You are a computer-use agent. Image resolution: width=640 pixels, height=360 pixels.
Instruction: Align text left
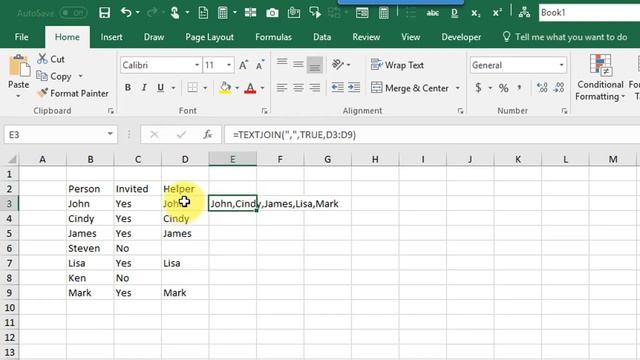[282, 88]
